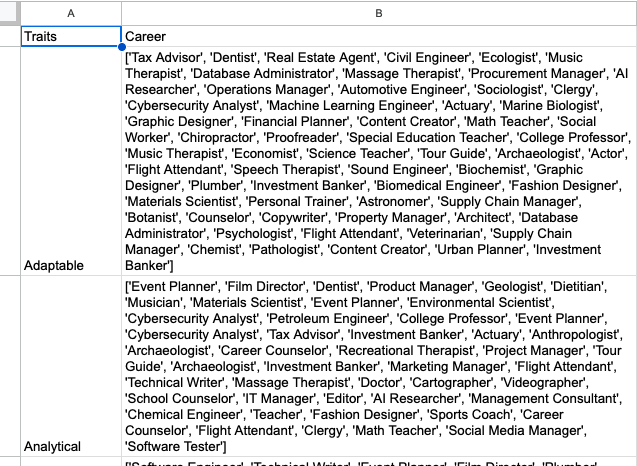The image size is (637, 466).
Task: Click the divider between column A and B headers
Action: [121, 12]
